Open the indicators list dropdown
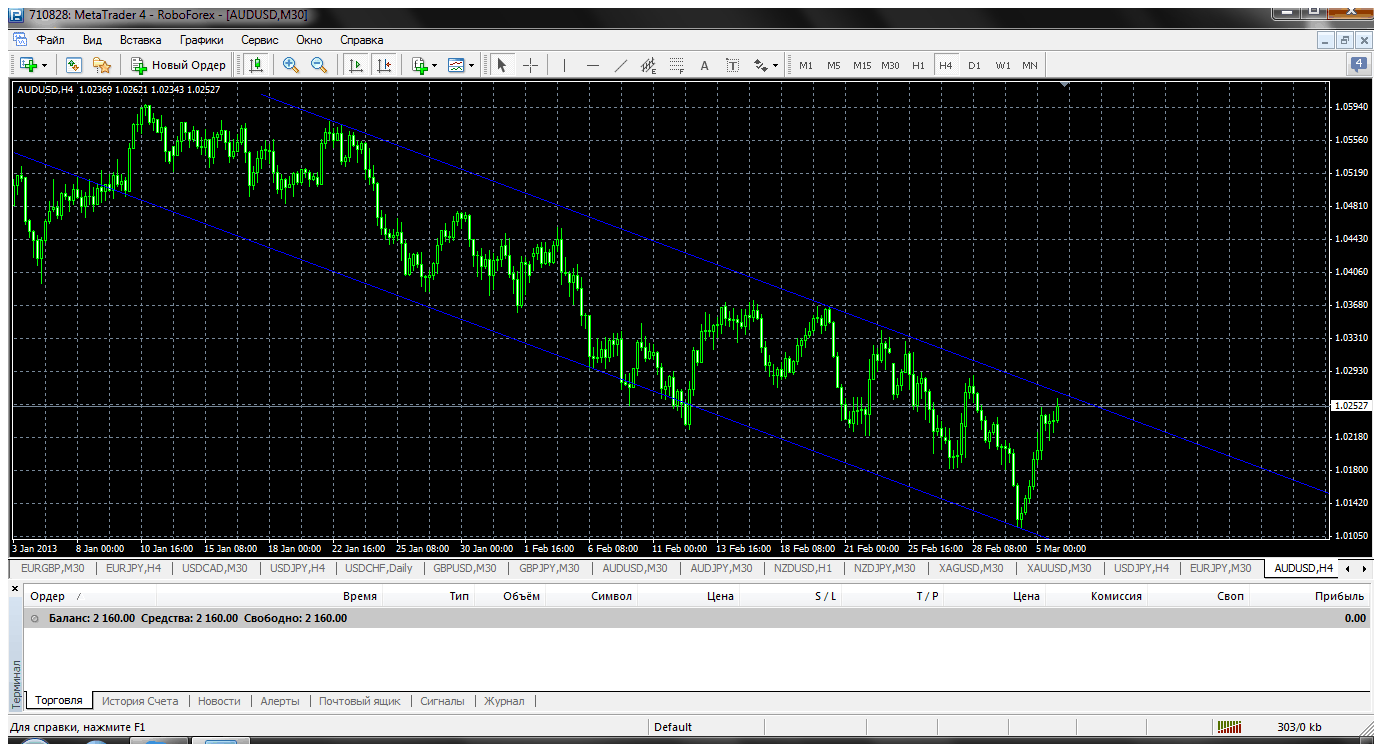1382x744 pixels. point(434,66)
